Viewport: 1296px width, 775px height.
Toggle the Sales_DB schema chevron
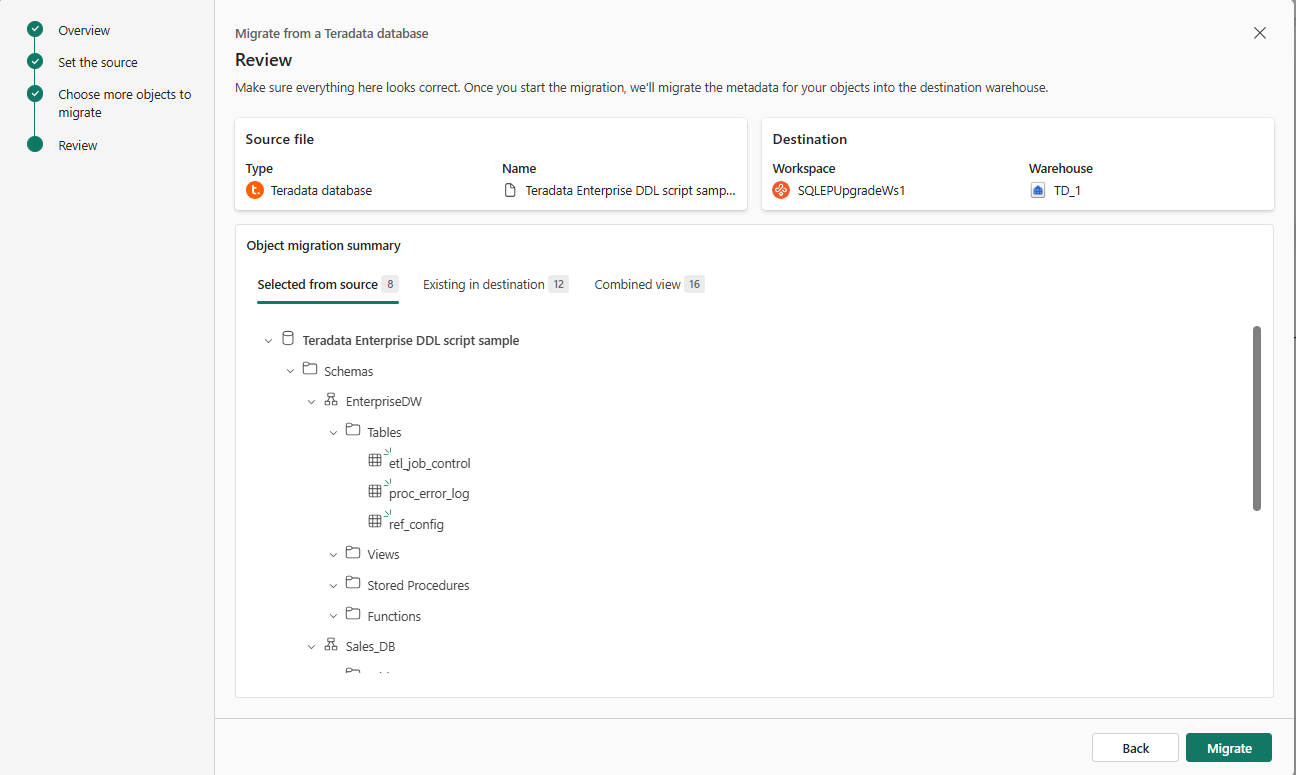(312, 647)
